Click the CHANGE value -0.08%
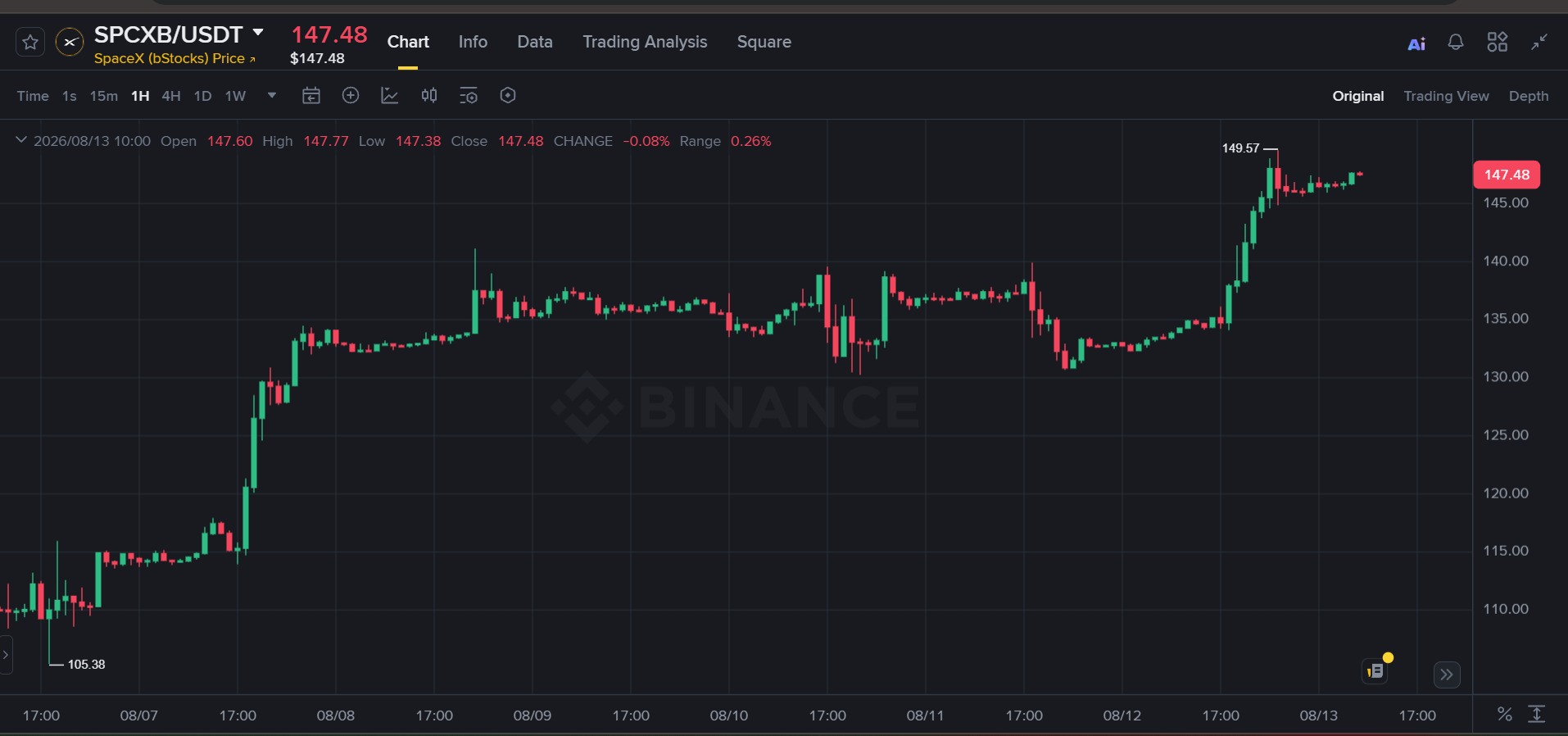 (x=646, y=141)
